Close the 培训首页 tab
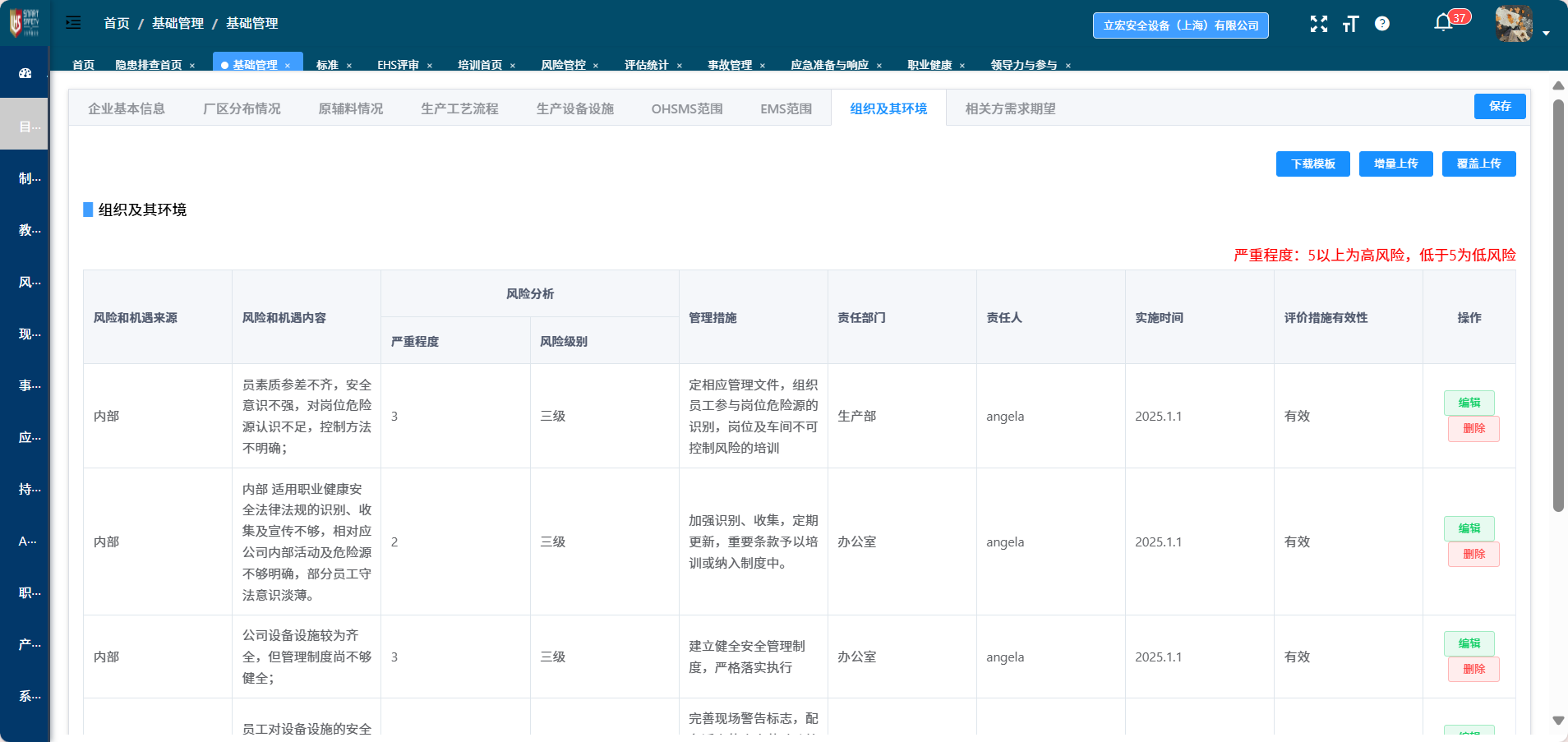The height and width of the screenshot is (742, 1568). [513, 66]
